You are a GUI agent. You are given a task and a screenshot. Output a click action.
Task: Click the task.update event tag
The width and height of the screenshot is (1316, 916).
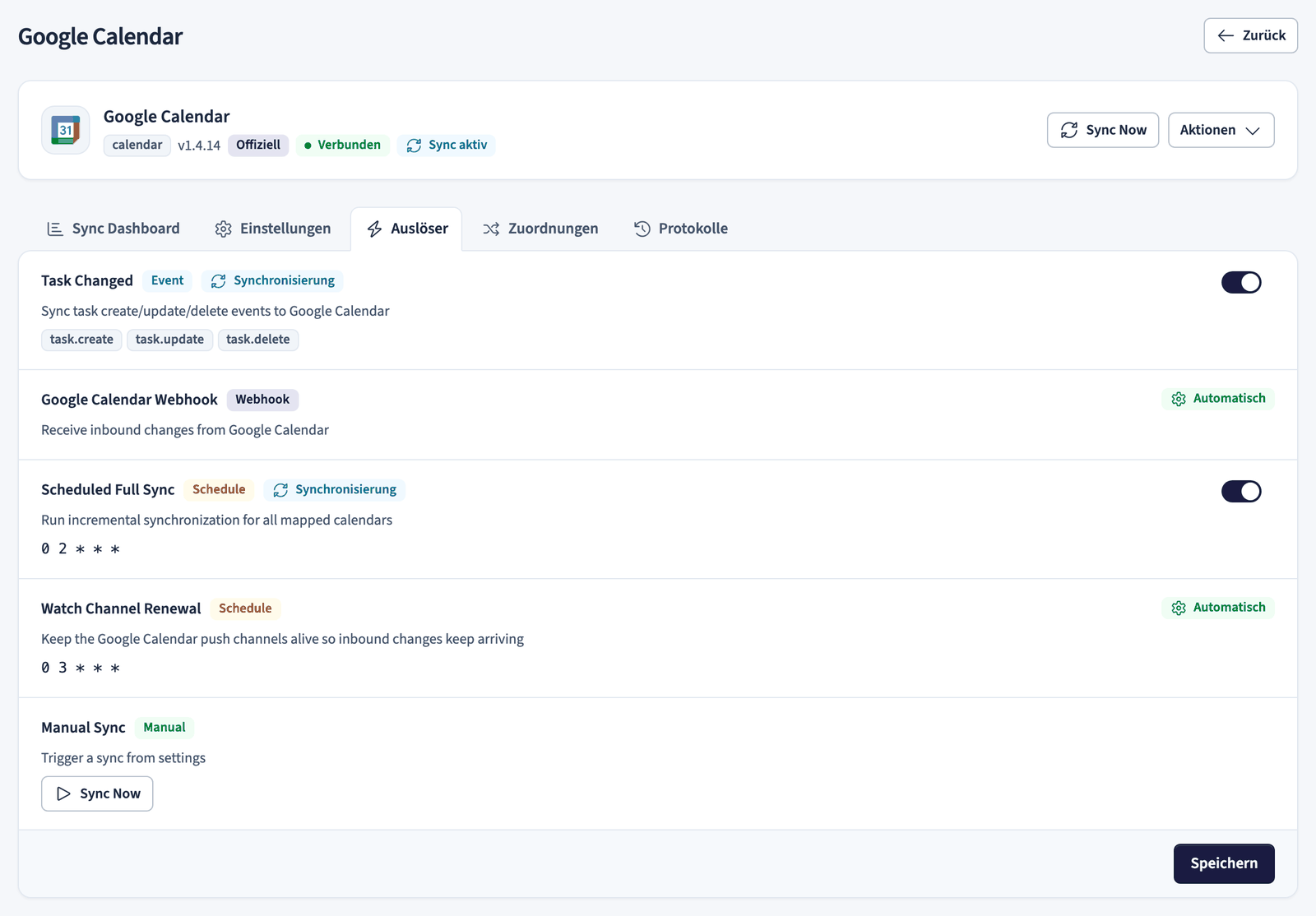[x=169, y=340]
